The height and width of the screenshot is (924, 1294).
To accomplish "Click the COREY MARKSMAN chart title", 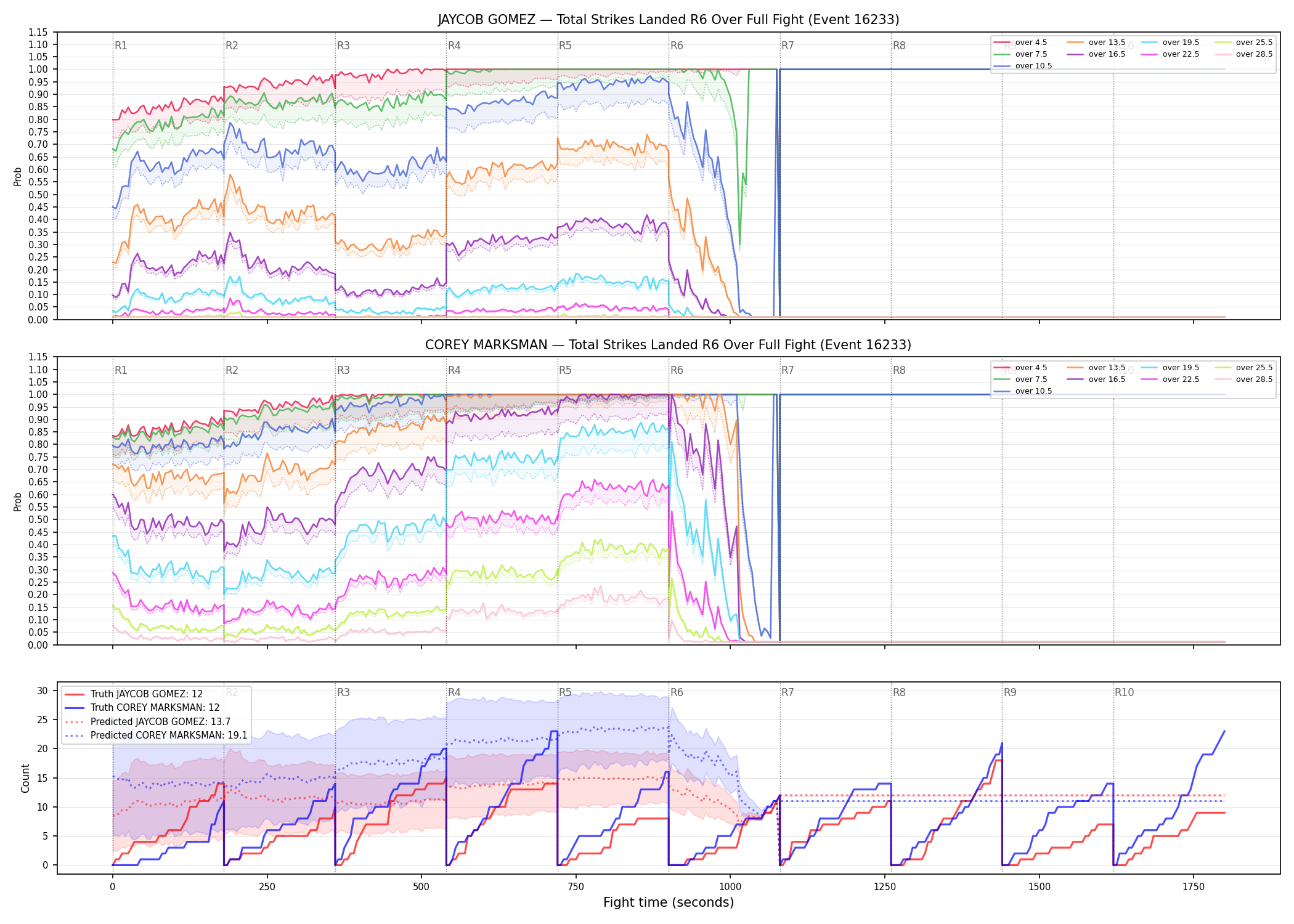I will [669, 345].
